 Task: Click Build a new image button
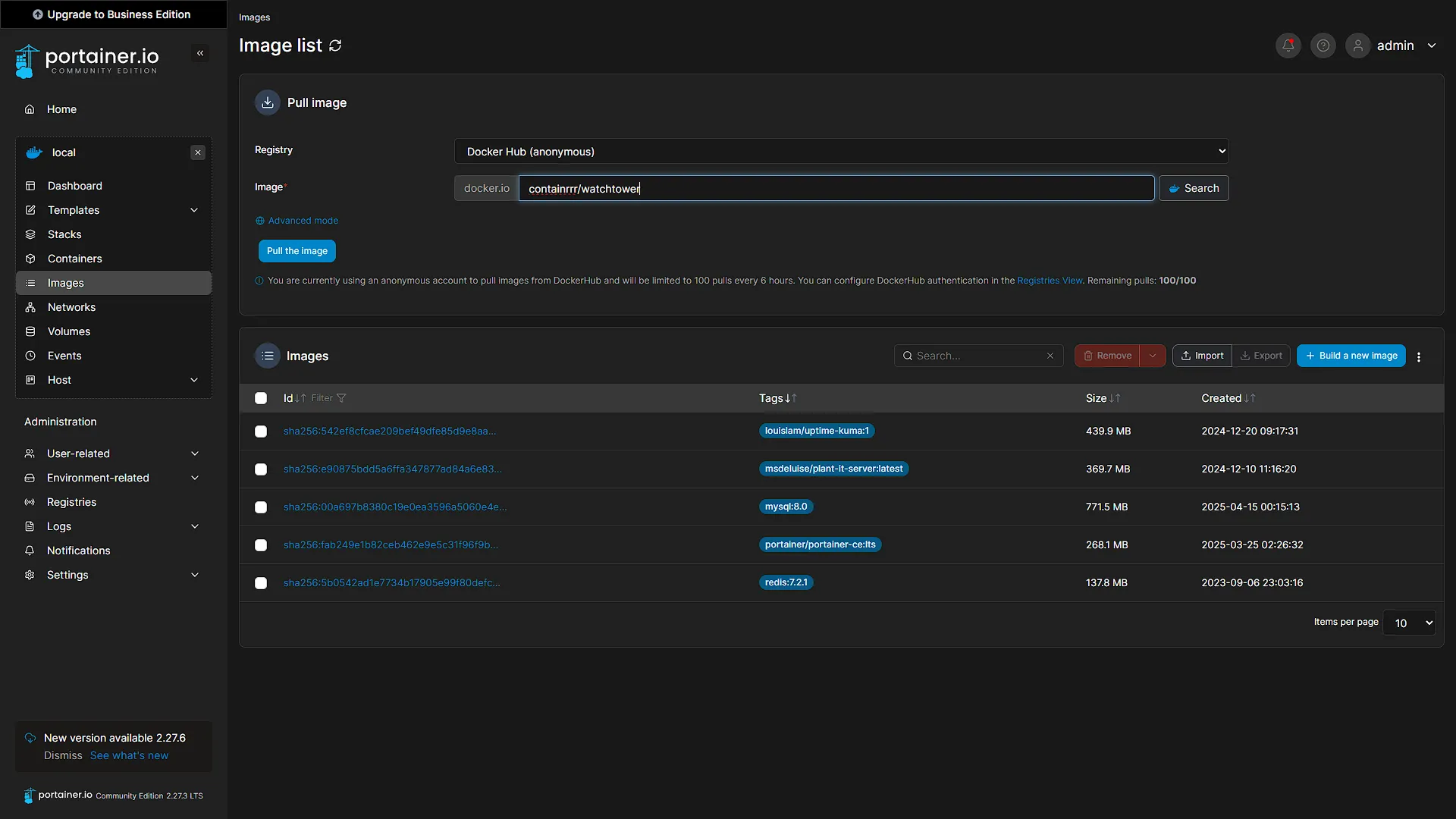1351,356
